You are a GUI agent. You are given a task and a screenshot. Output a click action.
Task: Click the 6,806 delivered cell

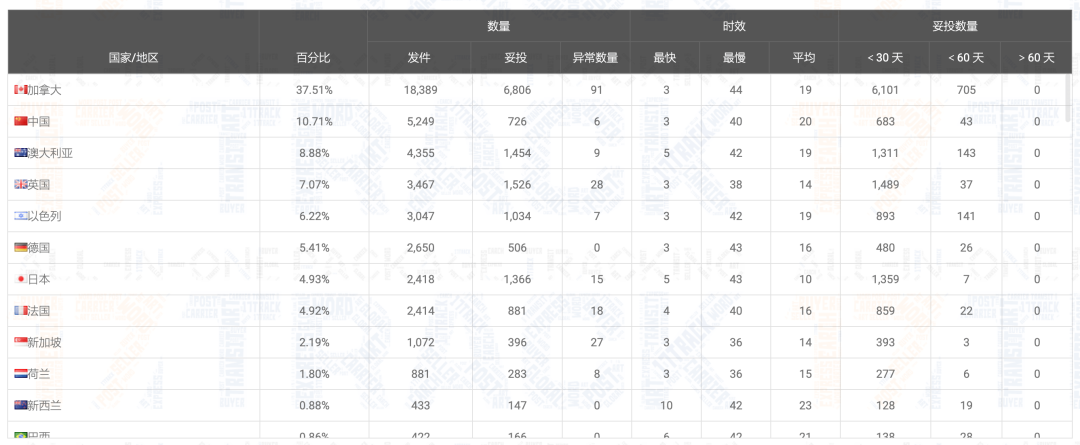(x=516, y=90)
